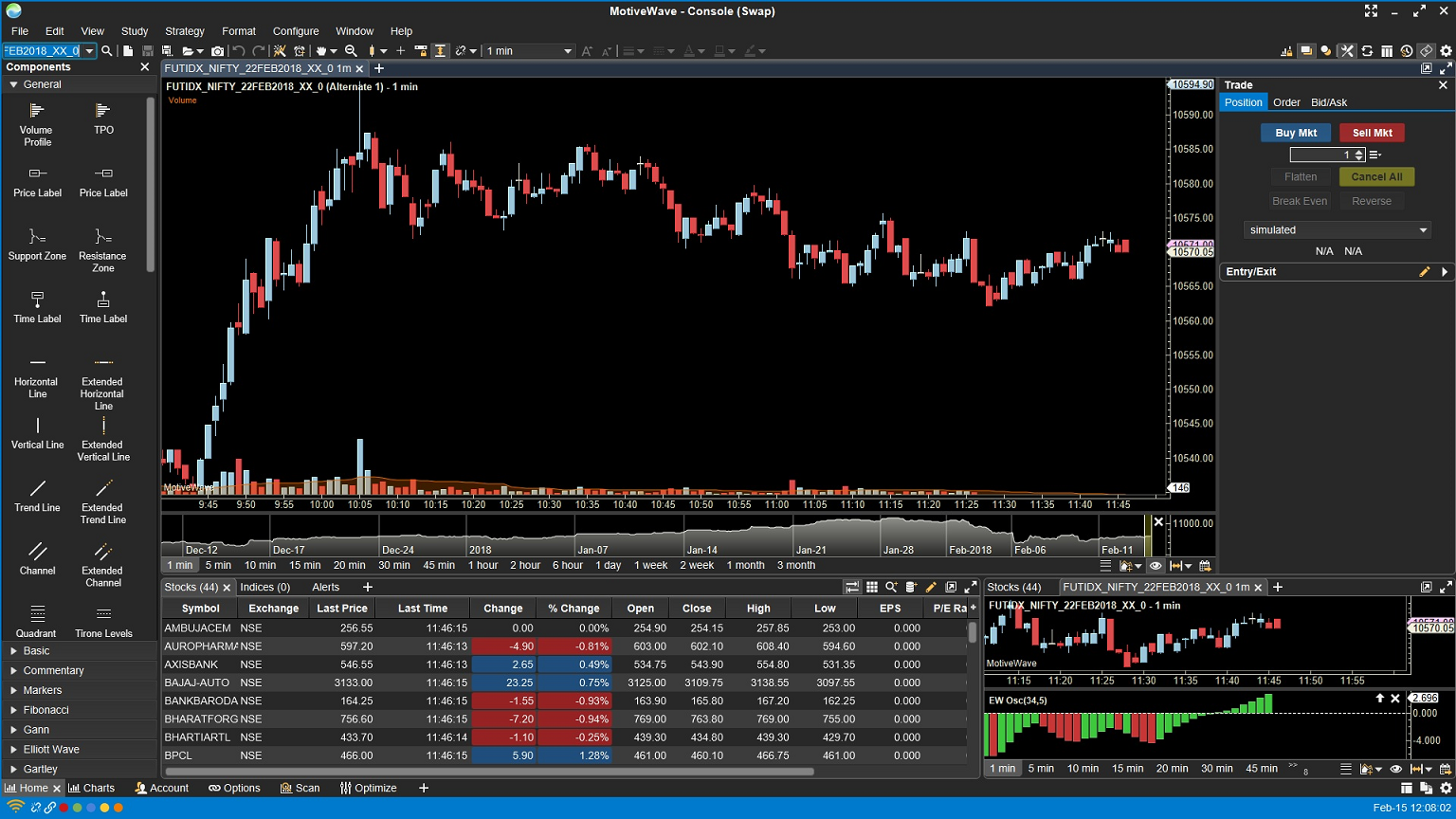Expand the Gann components section
1456x819 pixels.
(x=14, y=730)
